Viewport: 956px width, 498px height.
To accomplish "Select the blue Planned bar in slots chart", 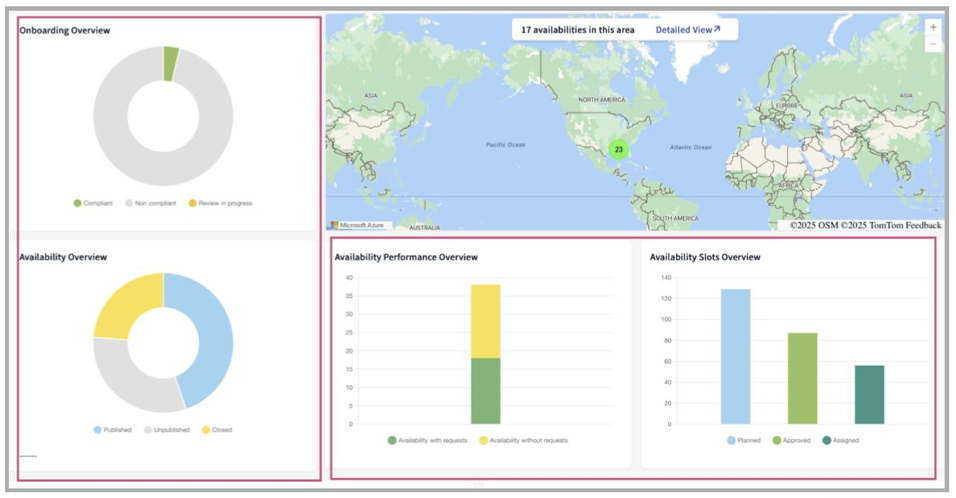I will click(735, 356).
